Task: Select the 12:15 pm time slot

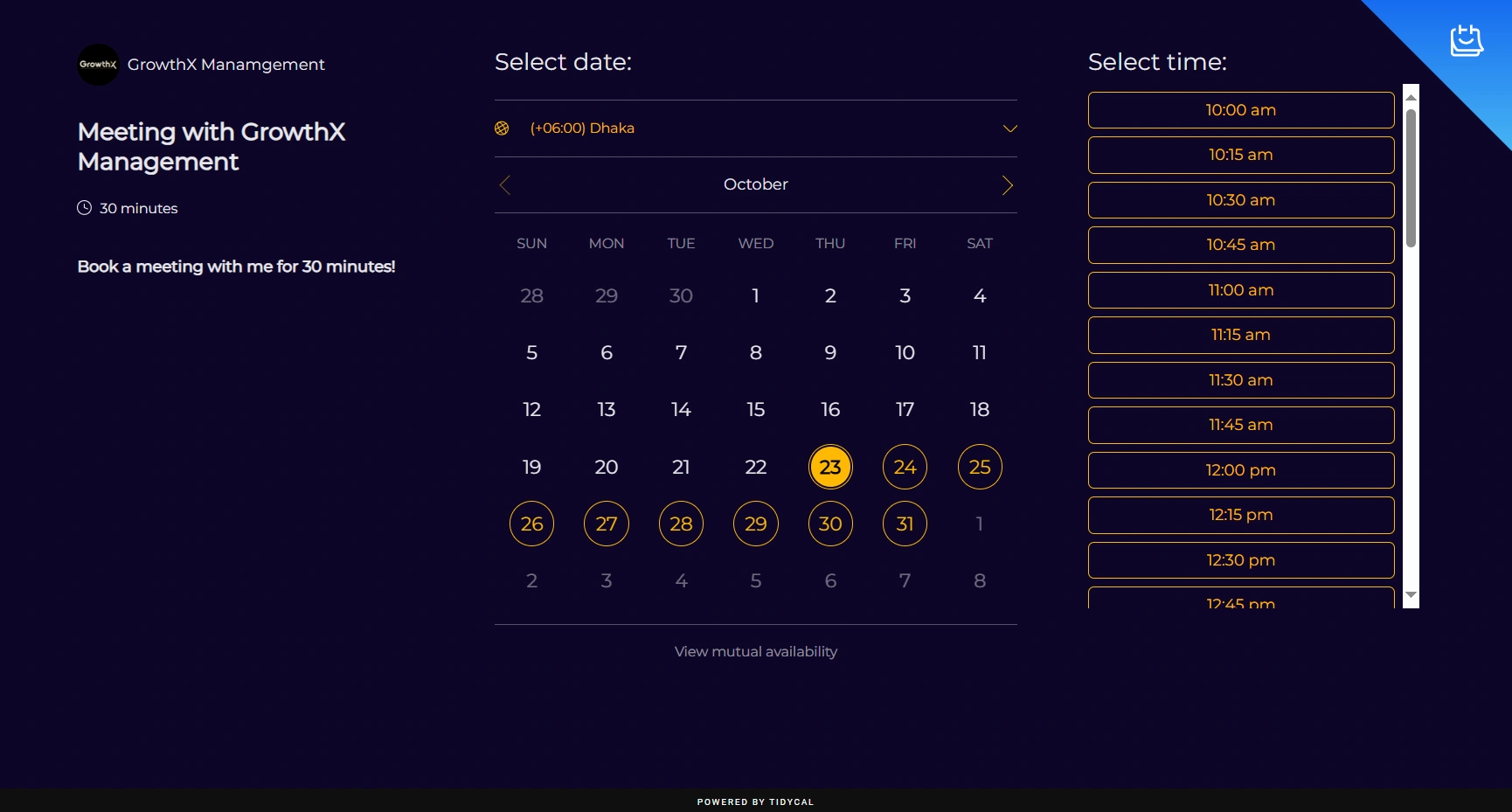Action: (1240, 515)
